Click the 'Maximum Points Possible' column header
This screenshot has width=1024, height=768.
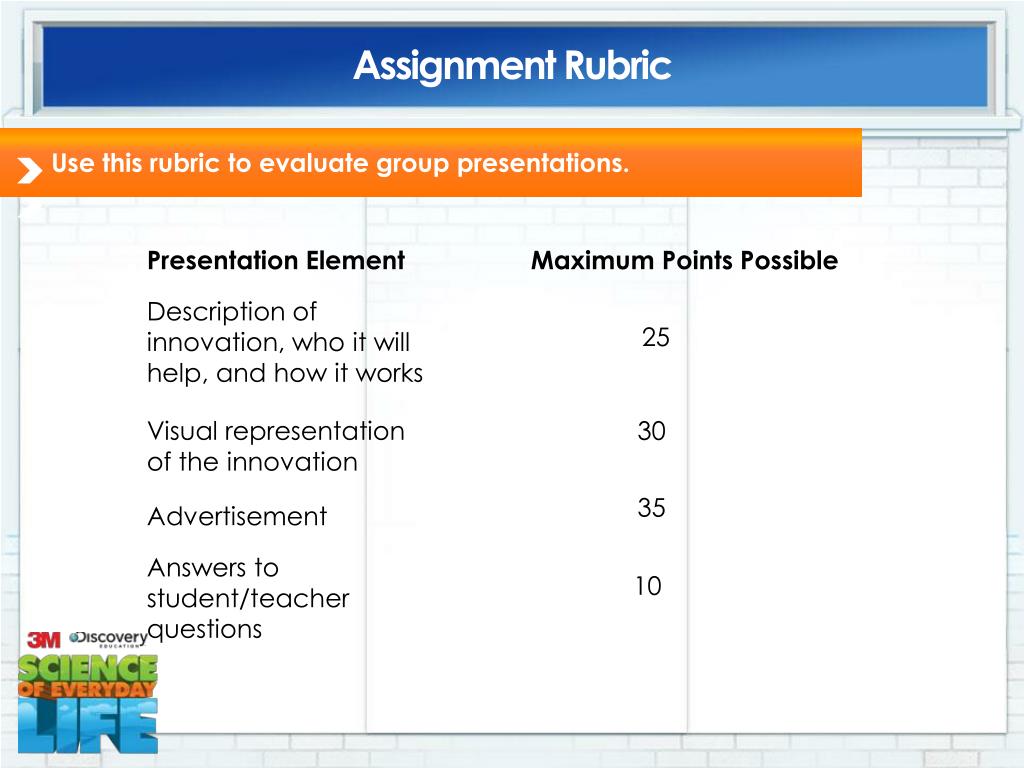(x=684, y=261)
